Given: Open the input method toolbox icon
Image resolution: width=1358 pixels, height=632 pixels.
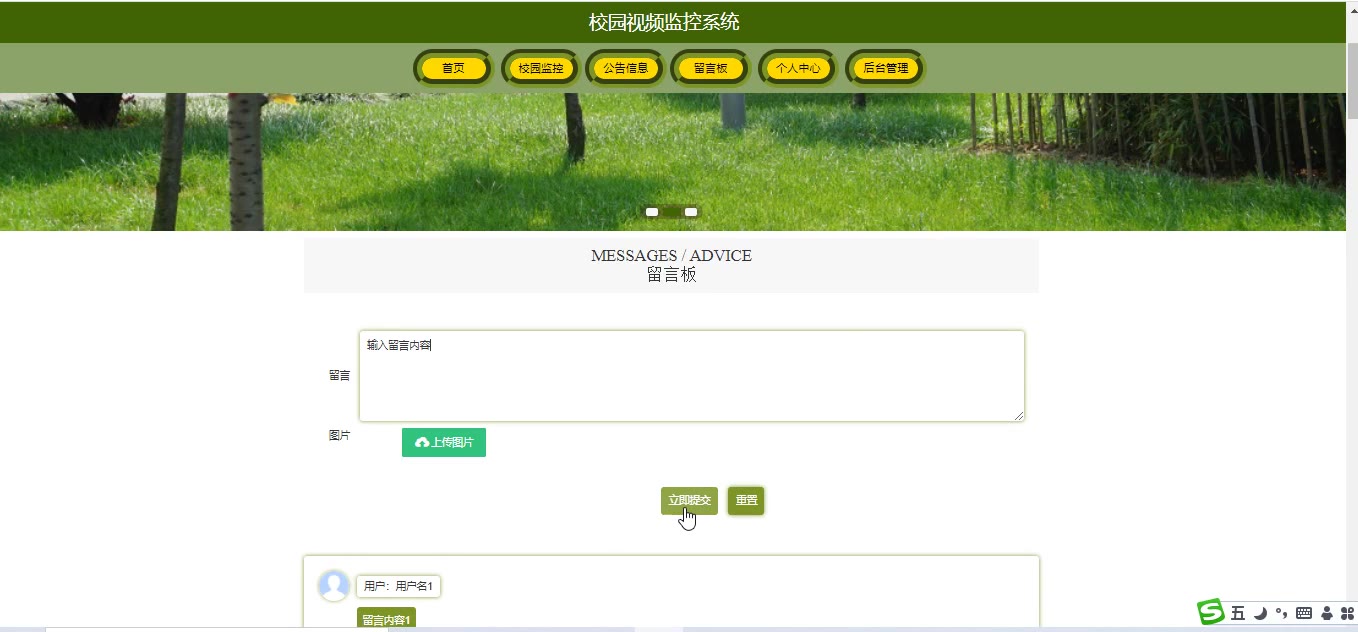Looking at the screenshot, I should coord(1347,613).
